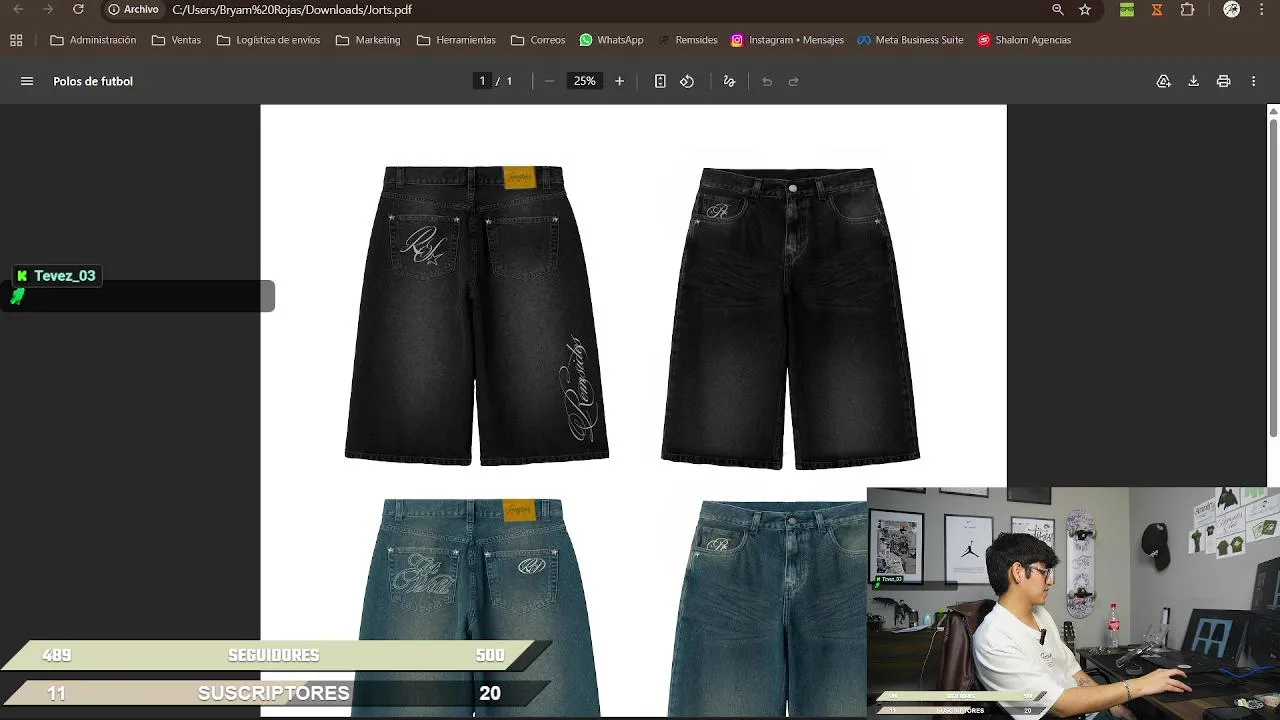Open the Logística de envíos folder
1280x720 pixels.
(268, 40)
